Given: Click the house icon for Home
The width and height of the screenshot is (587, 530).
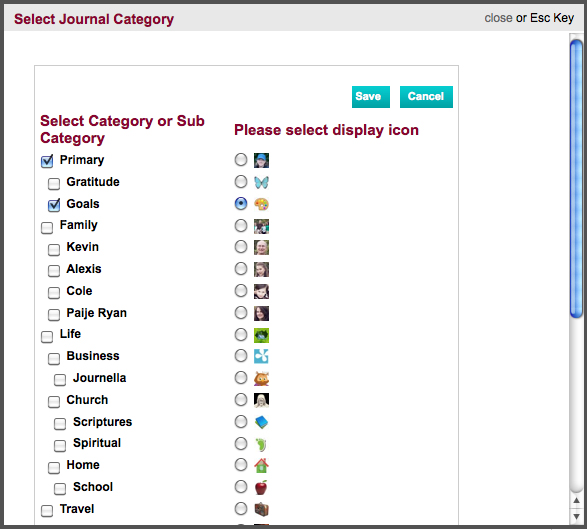Looking at the screenshot, I should coord(261,466).
